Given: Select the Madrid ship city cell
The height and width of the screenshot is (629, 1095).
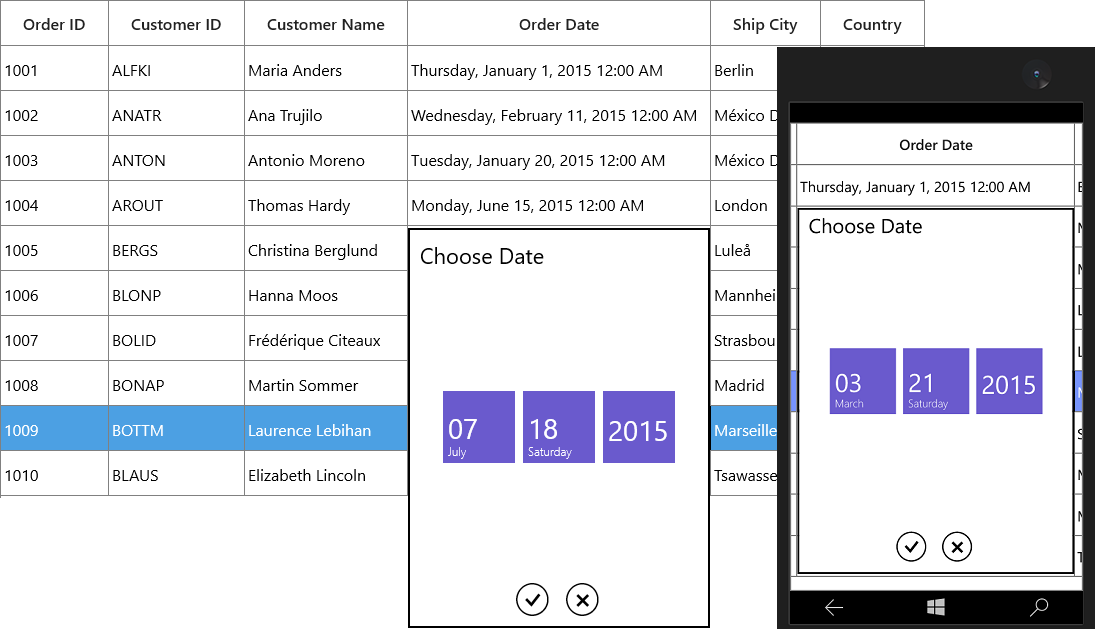Looking at the screenshot, I should [744, 384].
